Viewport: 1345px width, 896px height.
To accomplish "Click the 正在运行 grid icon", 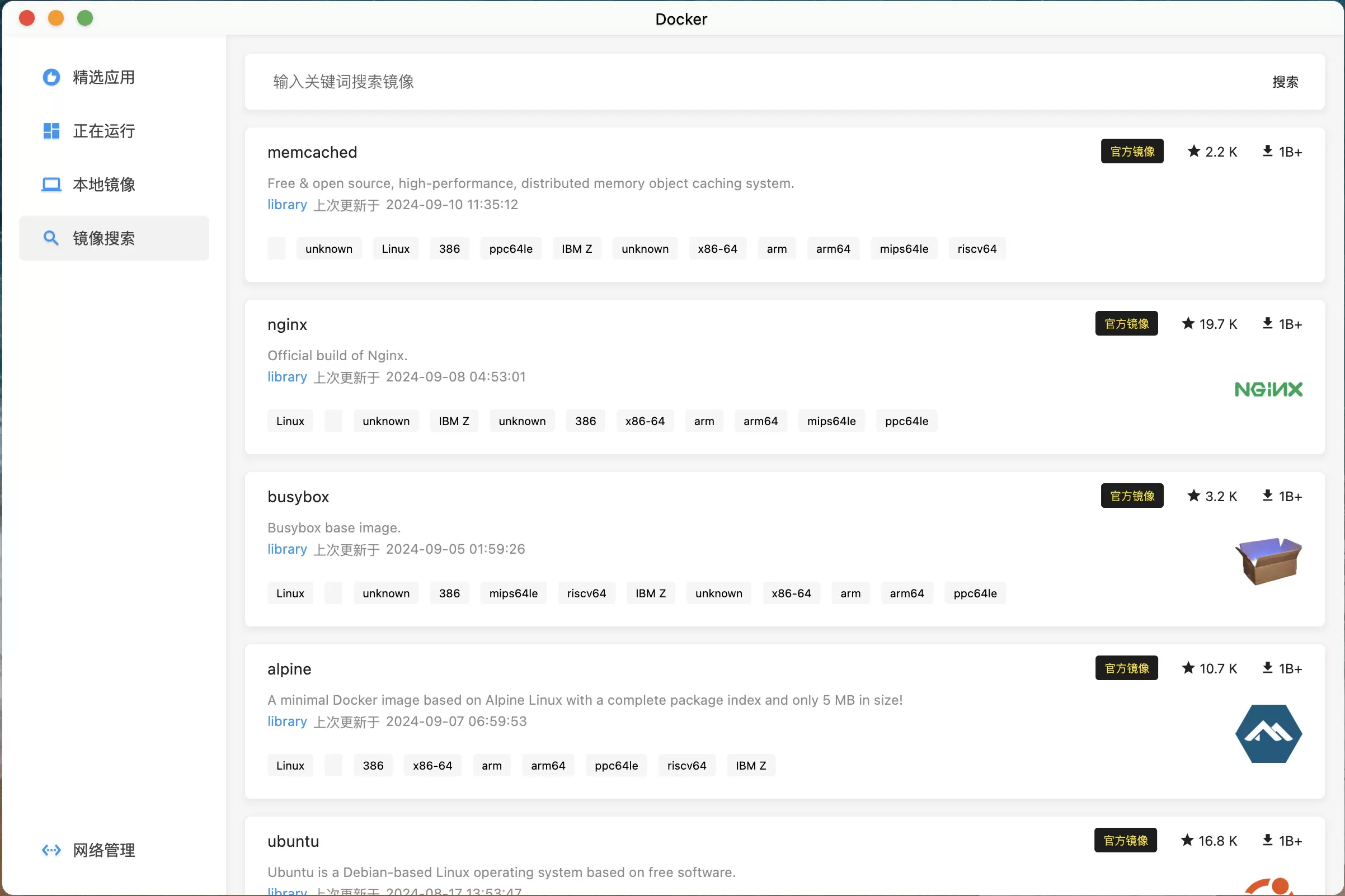I will 51,131.
